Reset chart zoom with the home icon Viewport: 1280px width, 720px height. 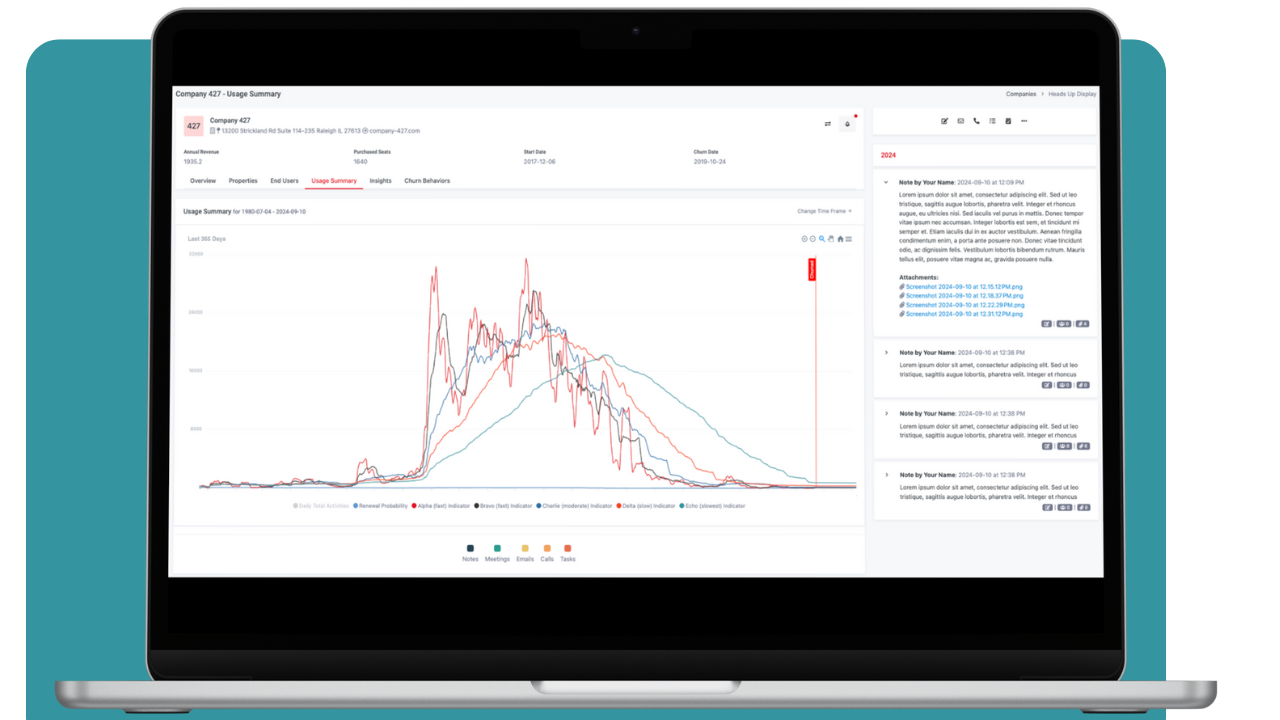coord(840,239)
